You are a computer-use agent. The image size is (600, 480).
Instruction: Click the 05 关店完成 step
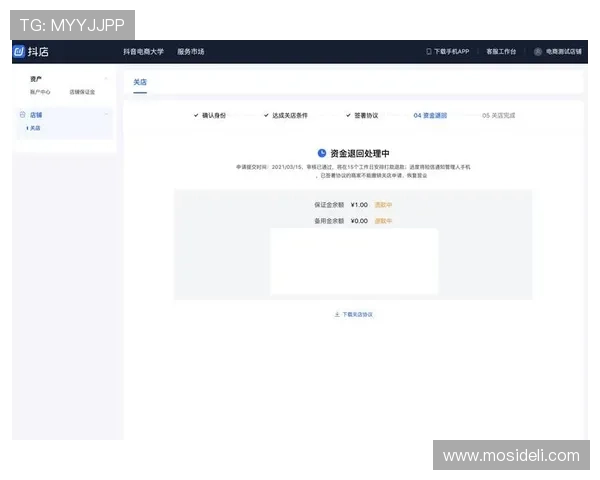(x=499, y=115)
